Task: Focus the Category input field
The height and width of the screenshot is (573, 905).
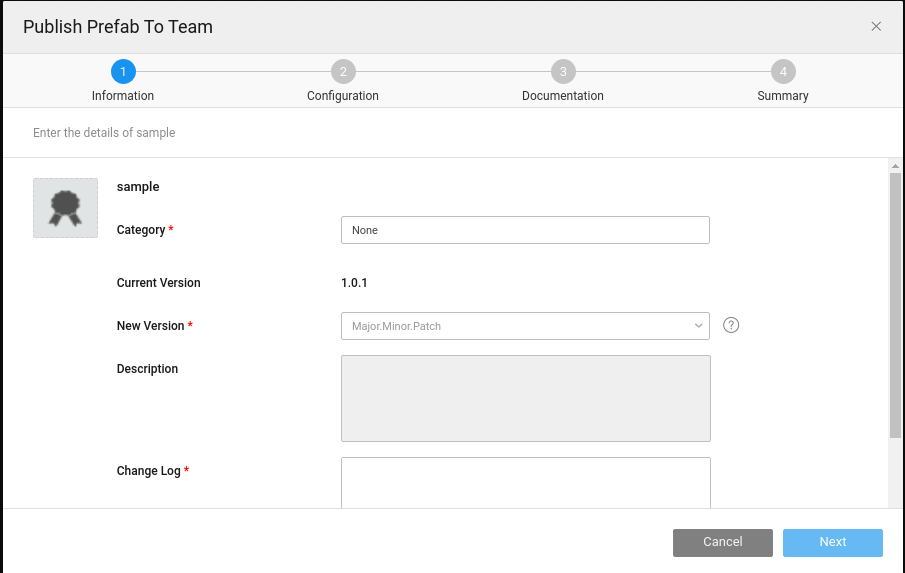Action: (x=525, y=230)
